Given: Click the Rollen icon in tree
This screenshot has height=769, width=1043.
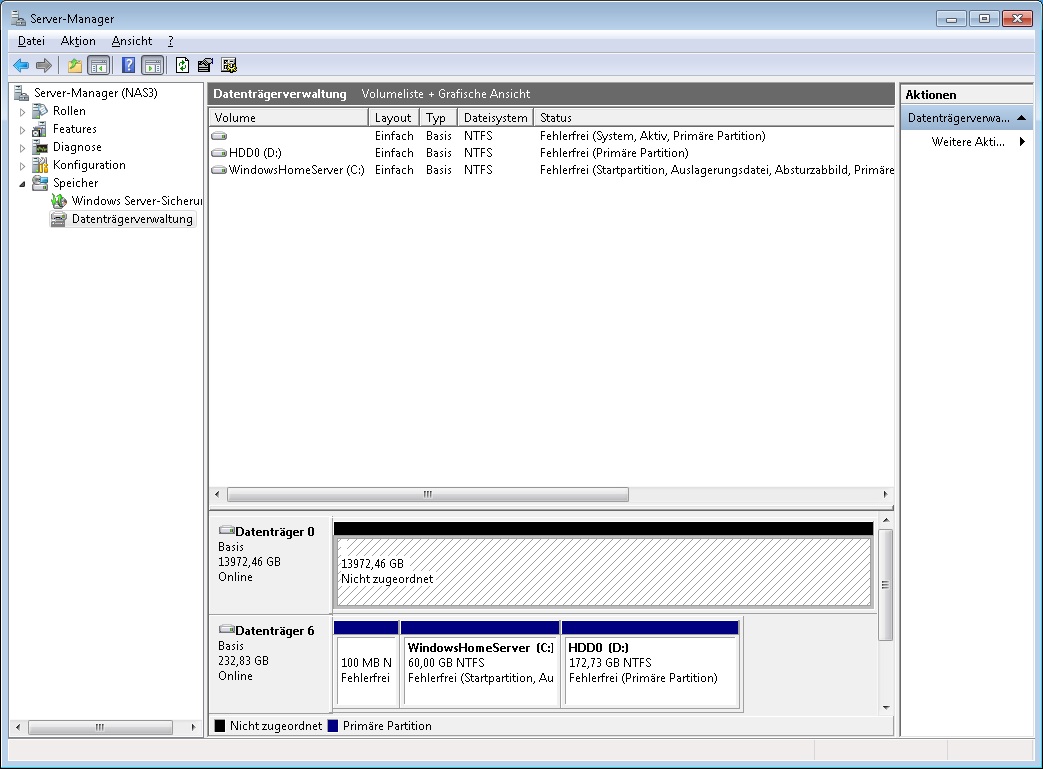Looking at the screenshot, I should pyautogui.click(x=40, y=111).
